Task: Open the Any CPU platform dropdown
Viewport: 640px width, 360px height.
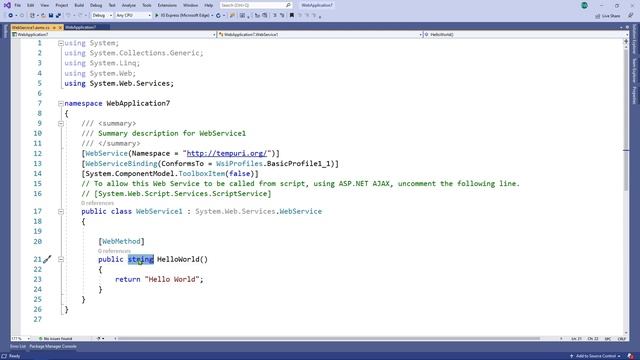Action: coord(133,16)
